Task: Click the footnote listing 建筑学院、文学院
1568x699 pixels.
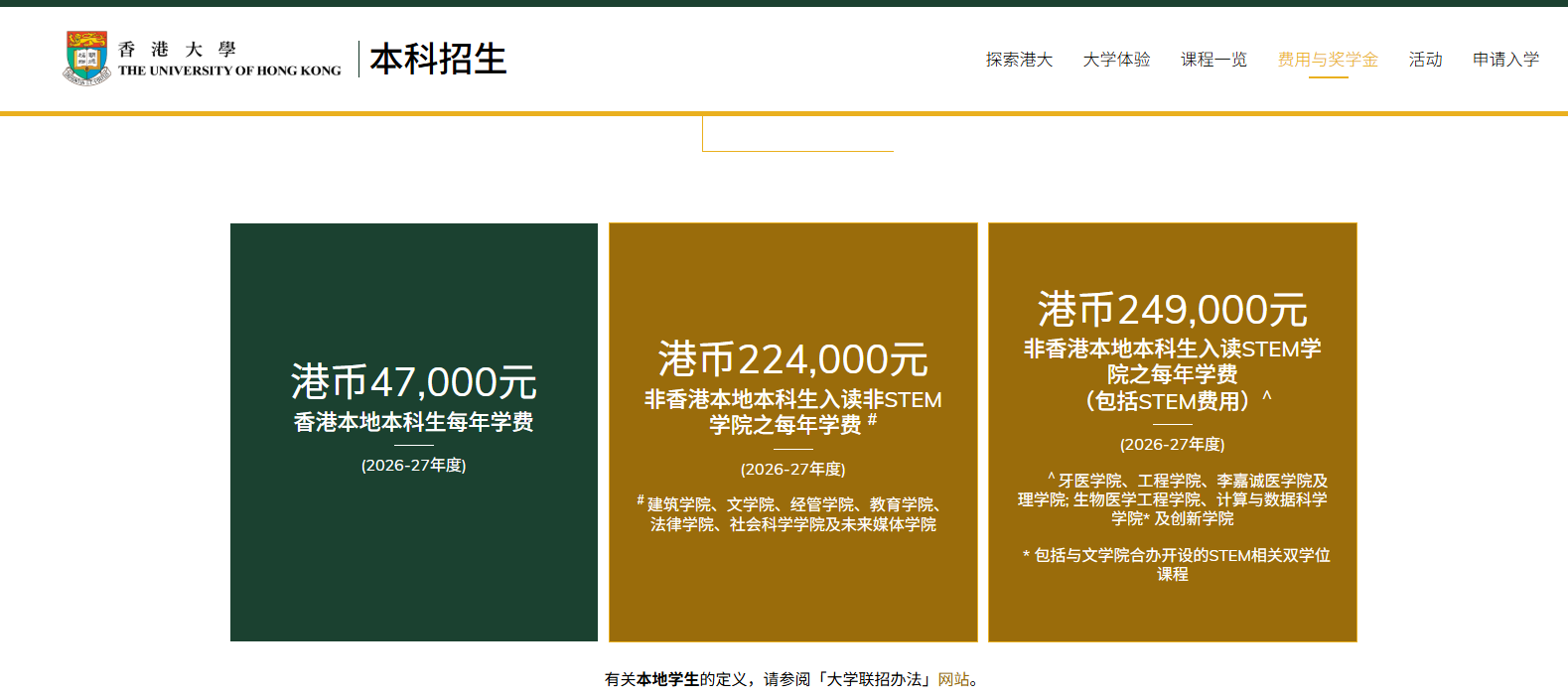Action: tap(792, 514)
